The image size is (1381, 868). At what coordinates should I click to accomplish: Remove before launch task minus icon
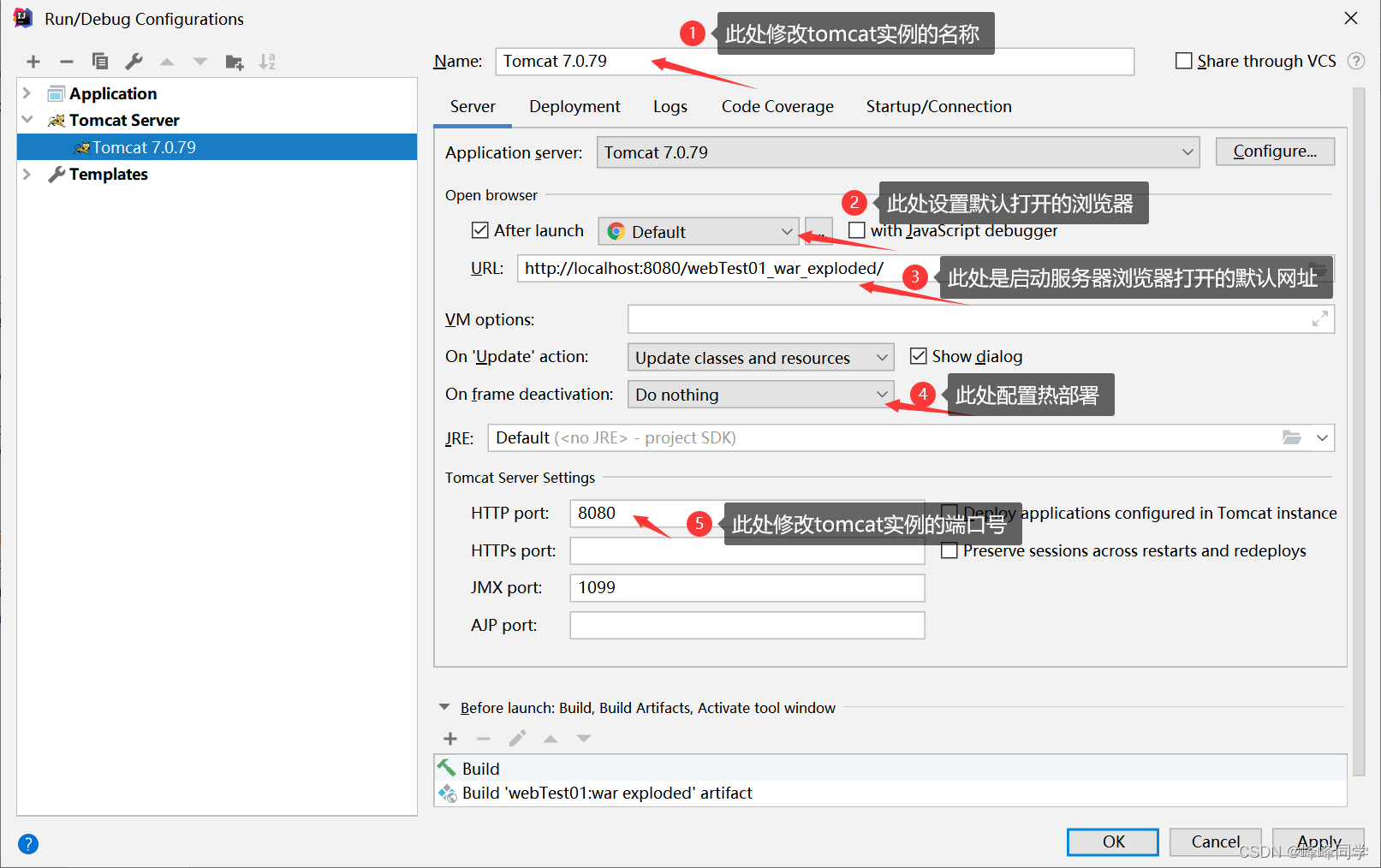[484, 739]
